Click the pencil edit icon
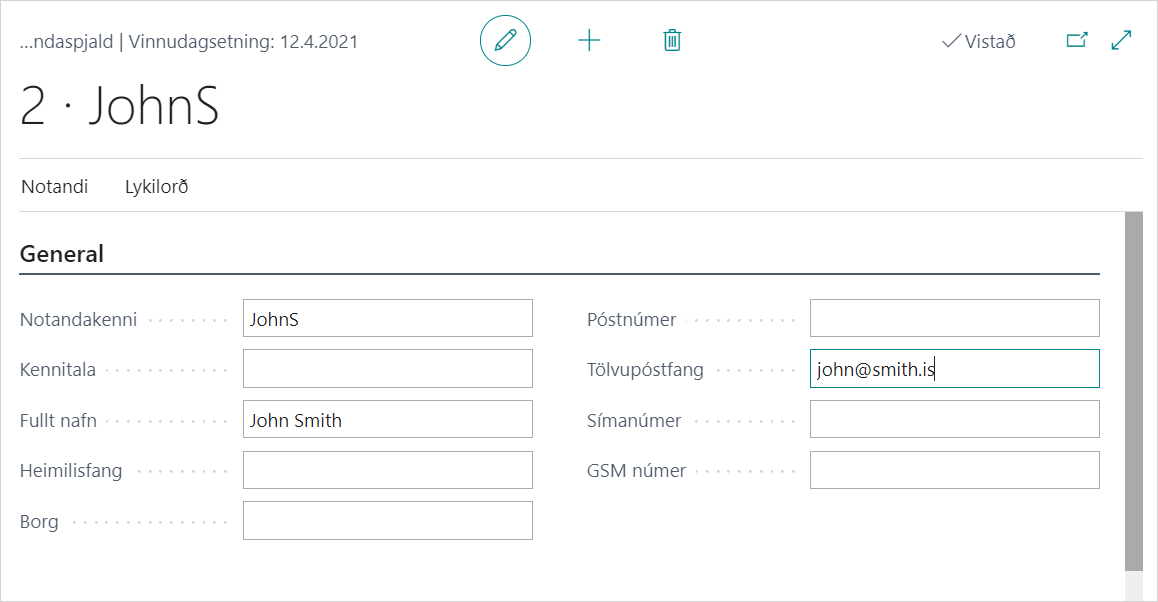 [505, 41]
